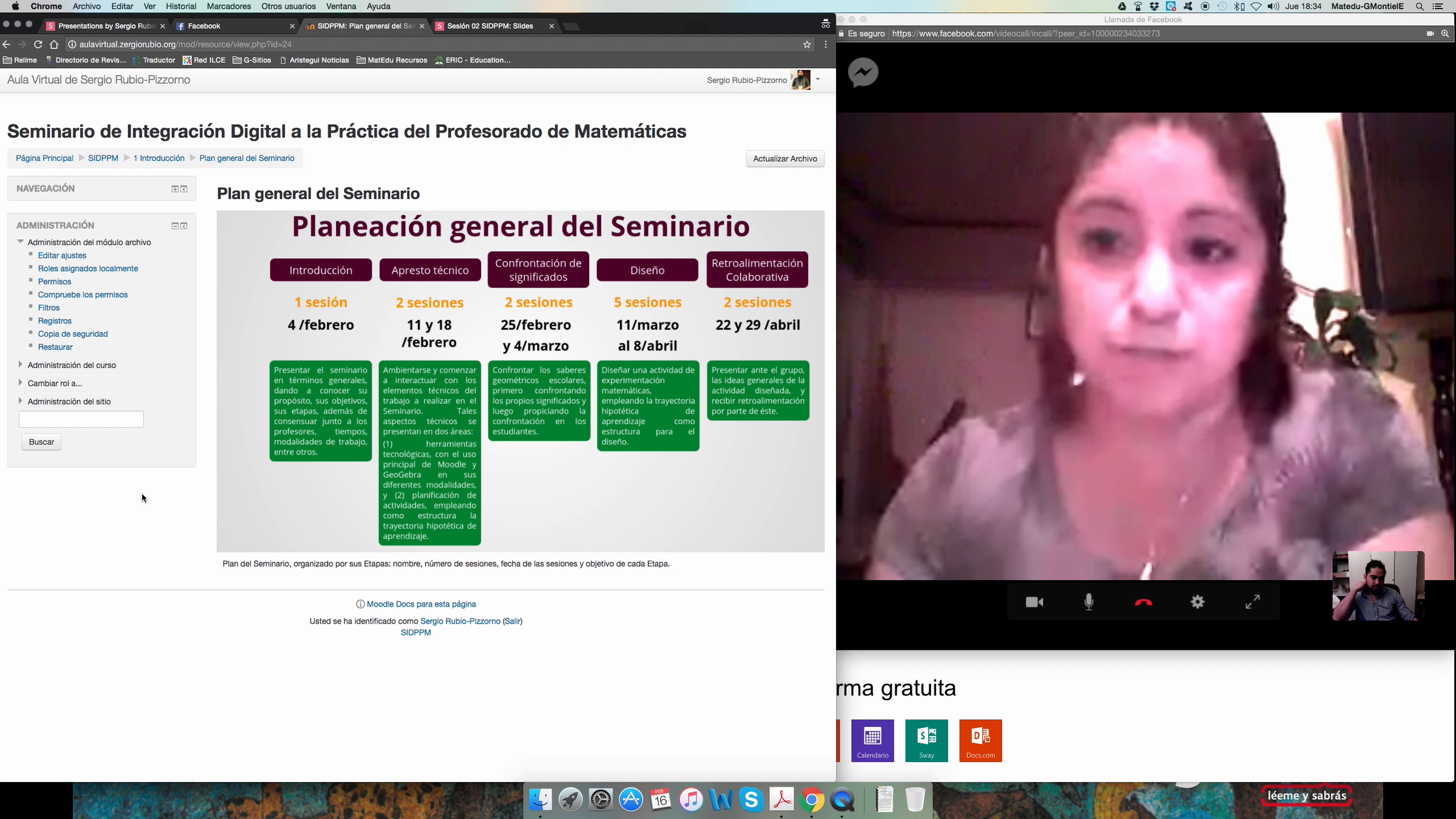This screenshot has width=1456, height=819.
Task: Open the Marcadores menu
Action: click(228, 6)
